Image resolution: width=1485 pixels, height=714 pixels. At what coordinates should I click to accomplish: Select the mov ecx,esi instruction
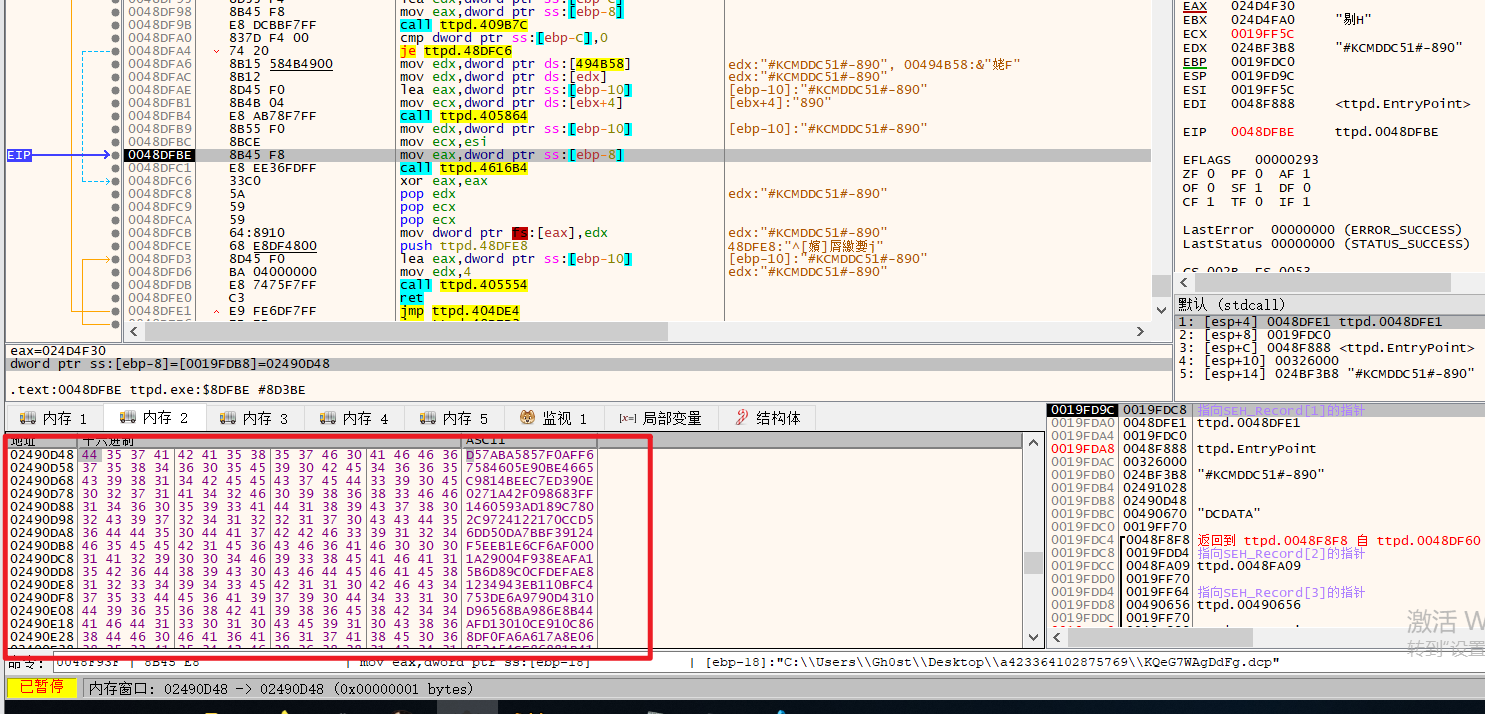point(443,142)
